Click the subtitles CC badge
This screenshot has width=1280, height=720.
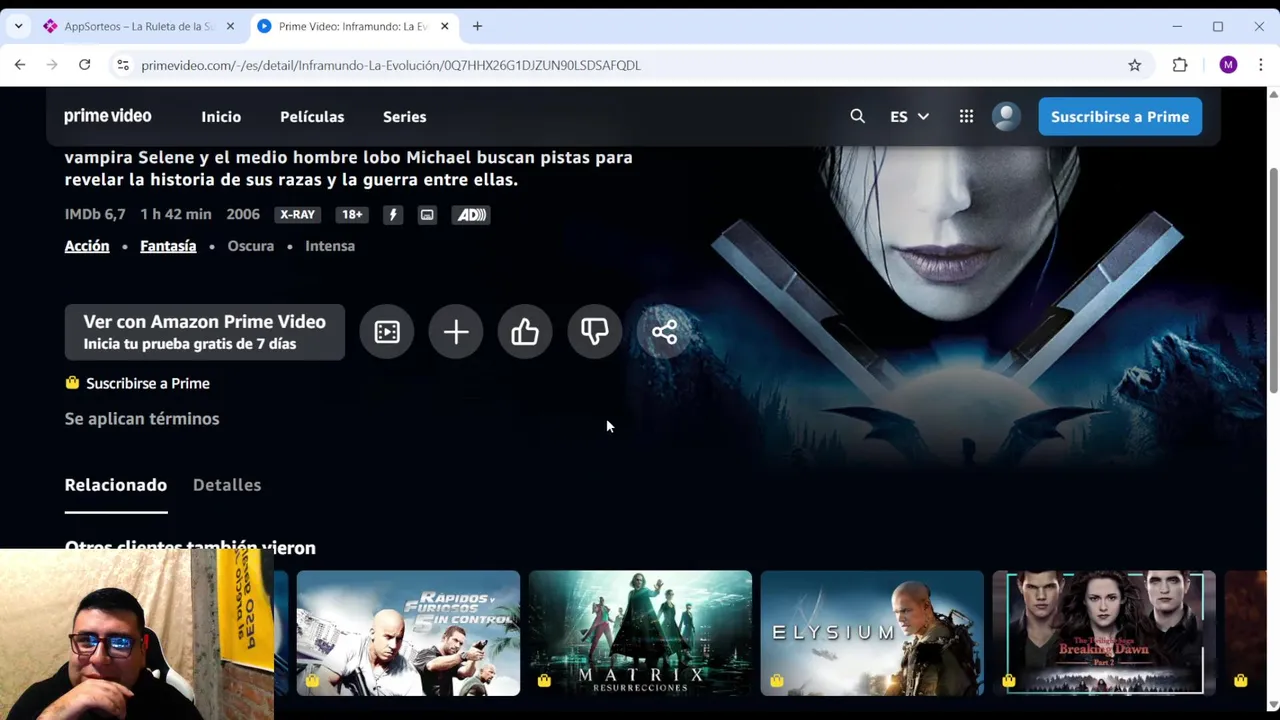[x=427, y=214]
